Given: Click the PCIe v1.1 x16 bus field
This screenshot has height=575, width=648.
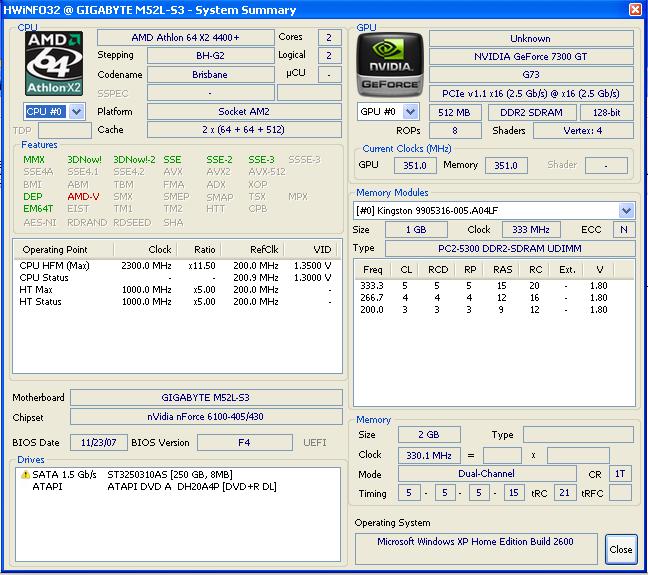Looking at the screenshot, I should (x=531, y=93).
